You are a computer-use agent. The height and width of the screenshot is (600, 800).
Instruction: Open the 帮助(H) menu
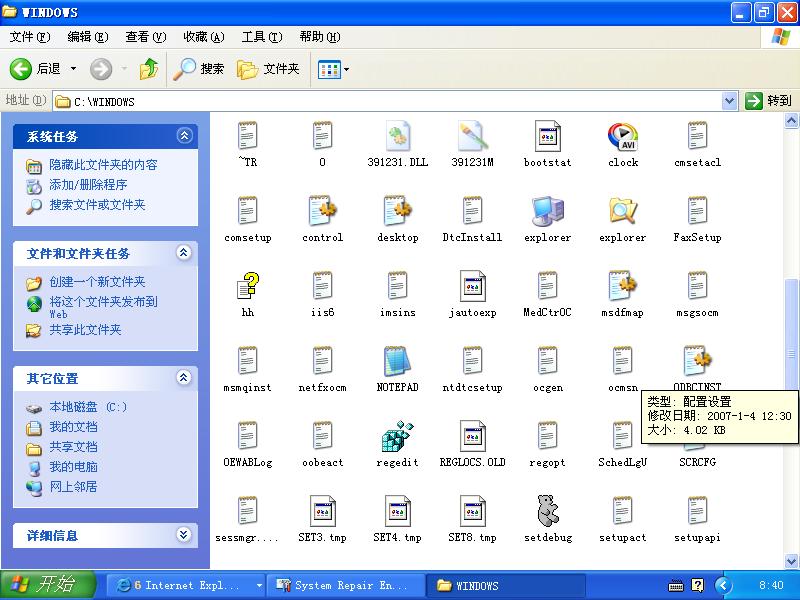click(320, 37)
